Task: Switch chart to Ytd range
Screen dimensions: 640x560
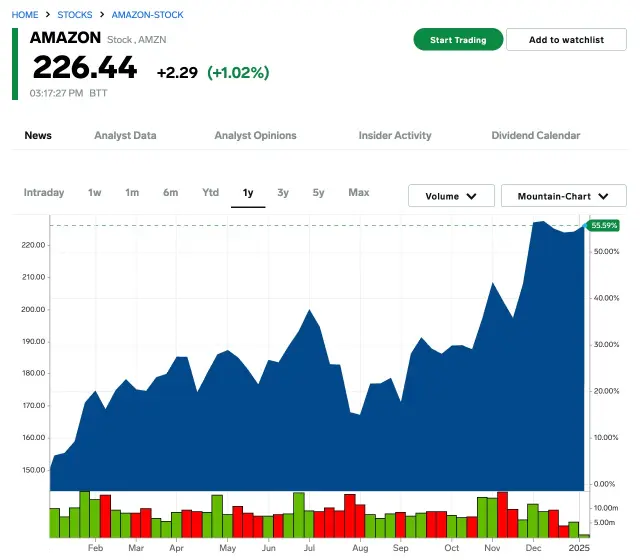Action: click(210, 192)
